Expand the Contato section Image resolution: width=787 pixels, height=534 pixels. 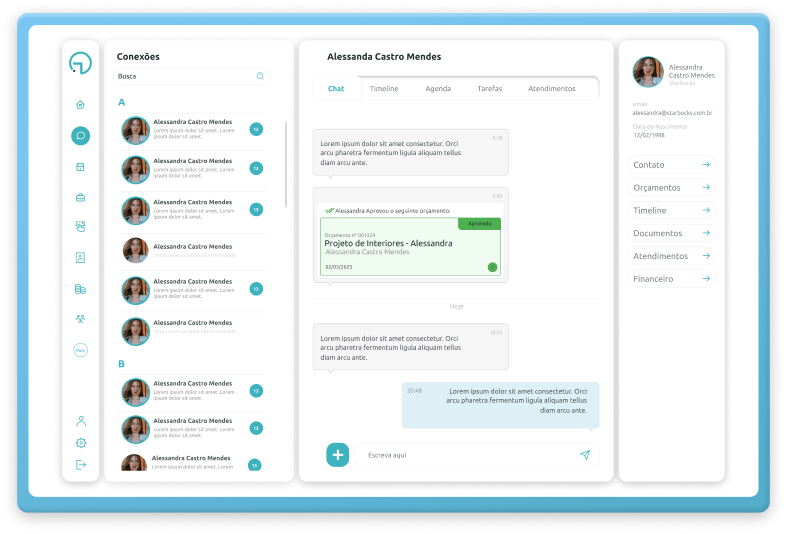tap(673, 165)
